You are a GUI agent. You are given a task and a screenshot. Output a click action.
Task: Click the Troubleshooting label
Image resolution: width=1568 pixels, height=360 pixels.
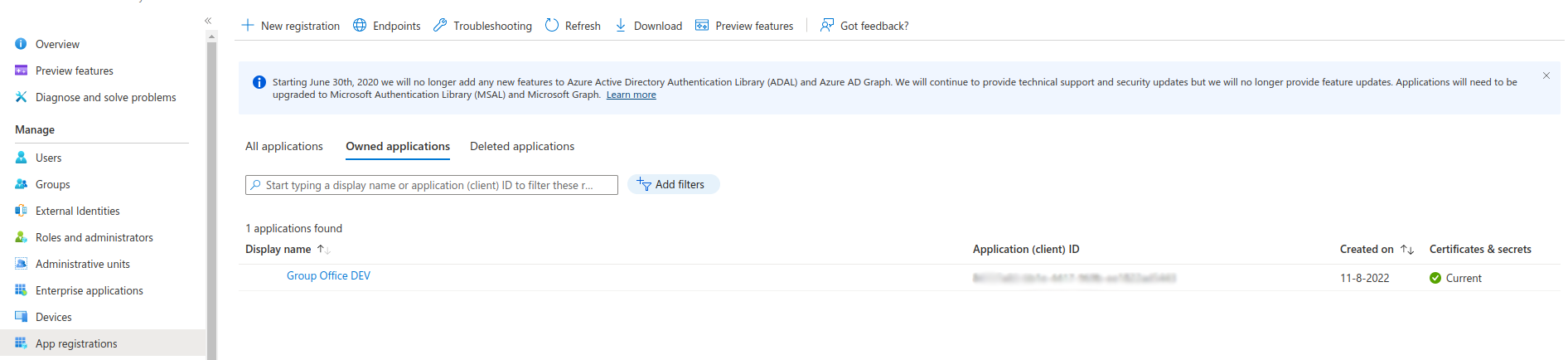(x=492, y=26)
